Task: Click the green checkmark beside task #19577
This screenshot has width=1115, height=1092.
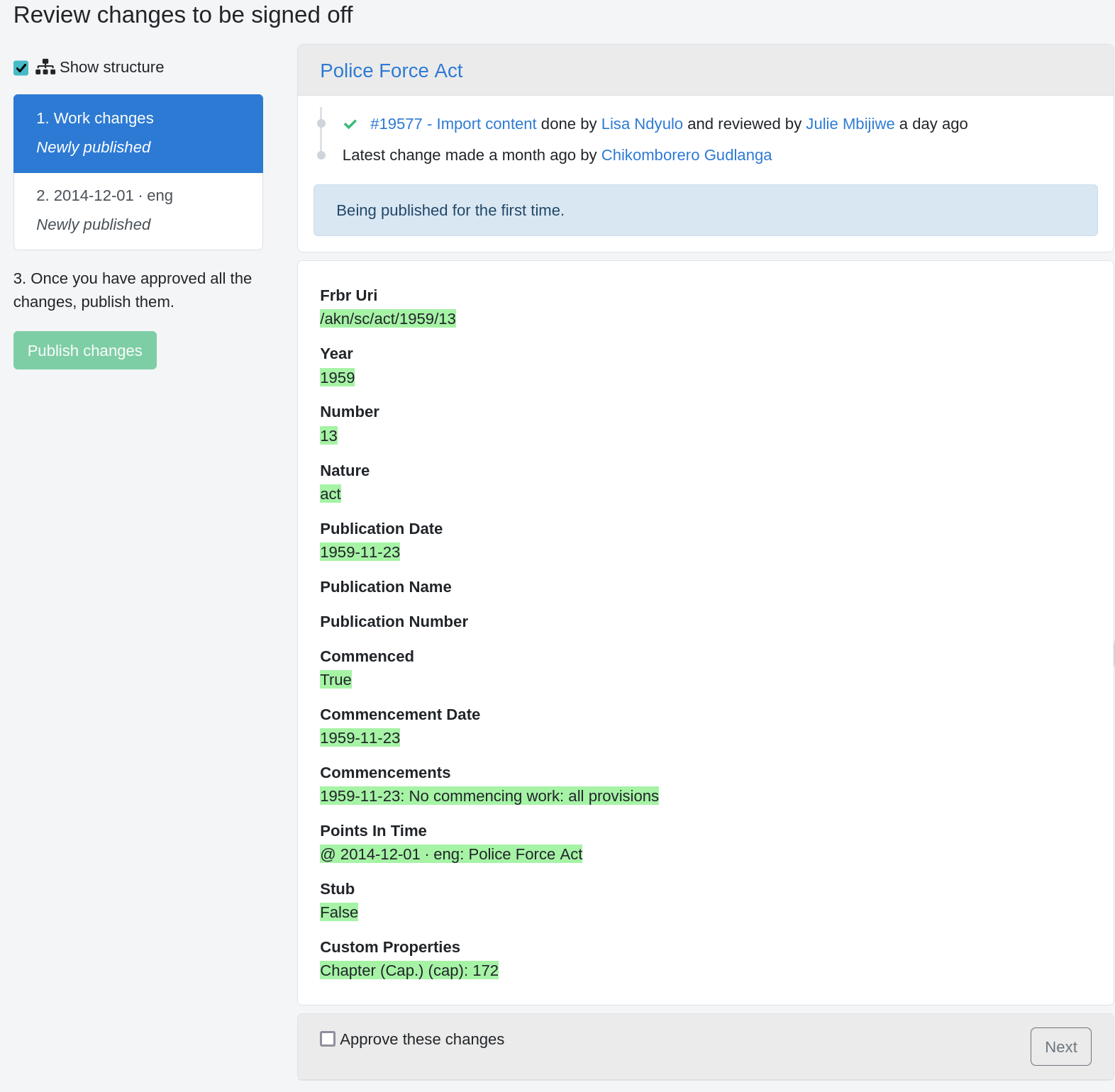Action: coord(350,125)
